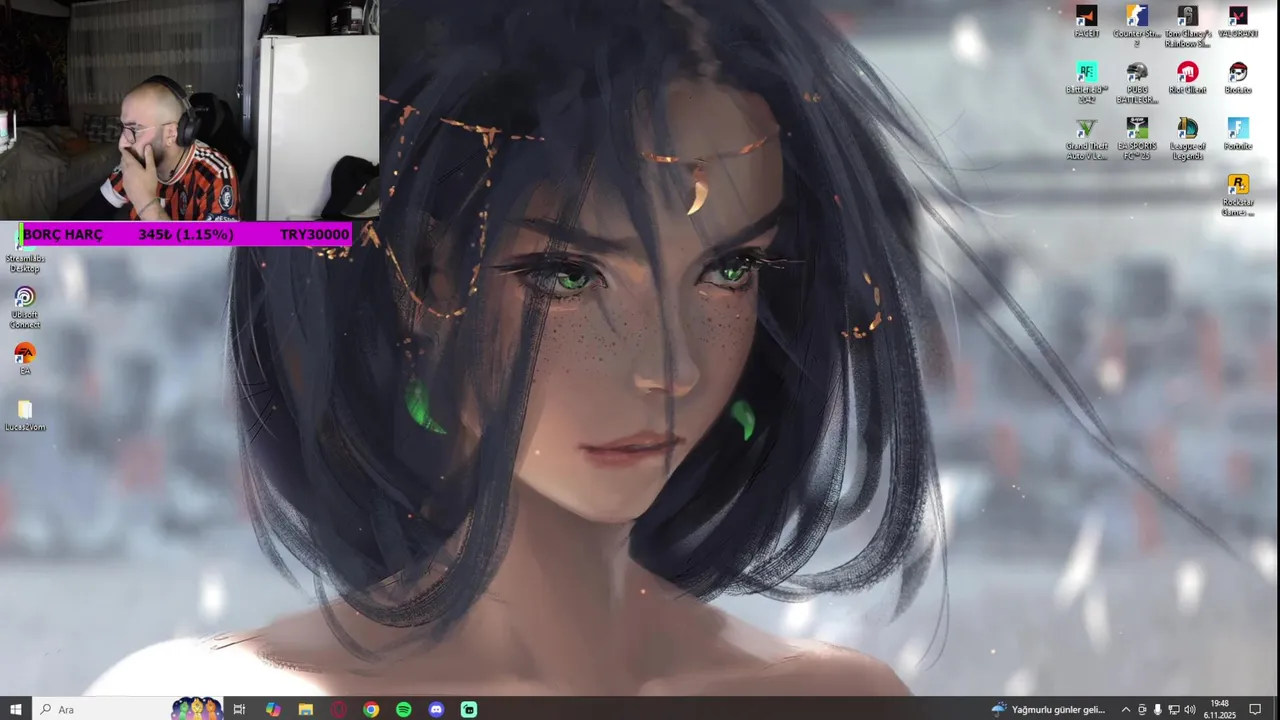The image size is (1280, 720).
Task: Open the rainy weather news widget
Action: click(1048, 709)
